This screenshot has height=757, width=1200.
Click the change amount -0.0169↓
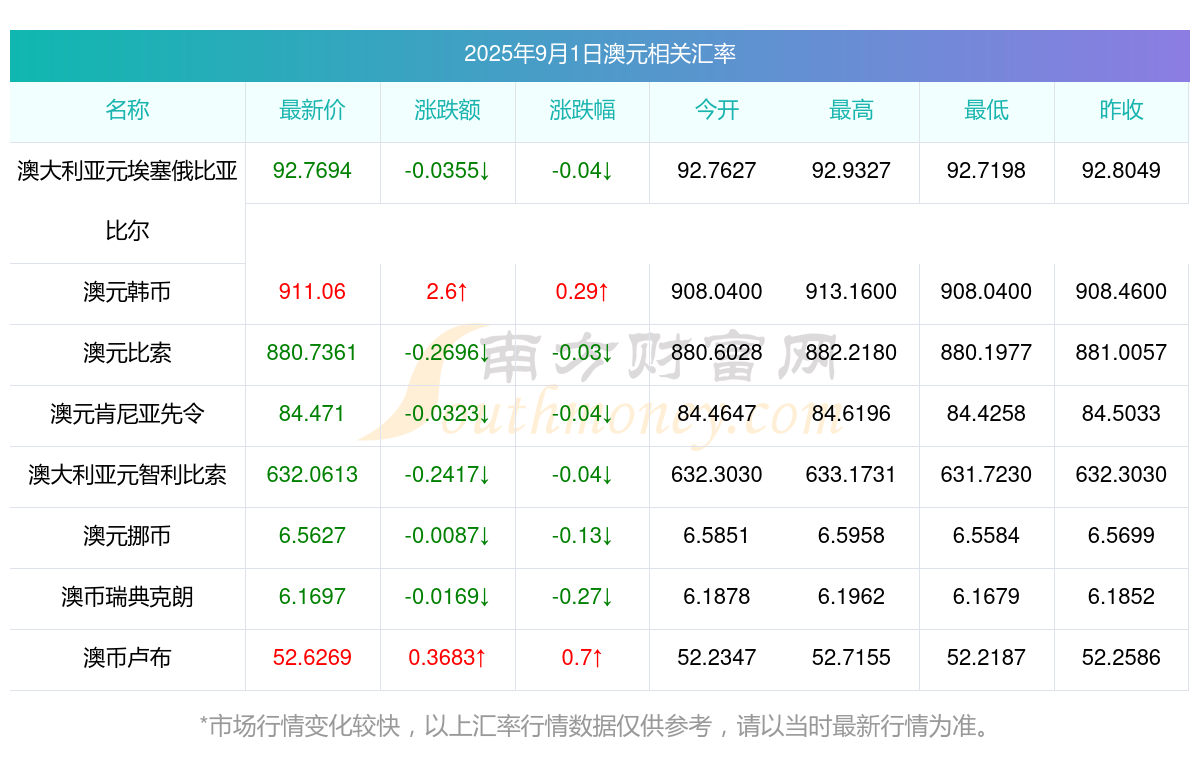point(447,597)
